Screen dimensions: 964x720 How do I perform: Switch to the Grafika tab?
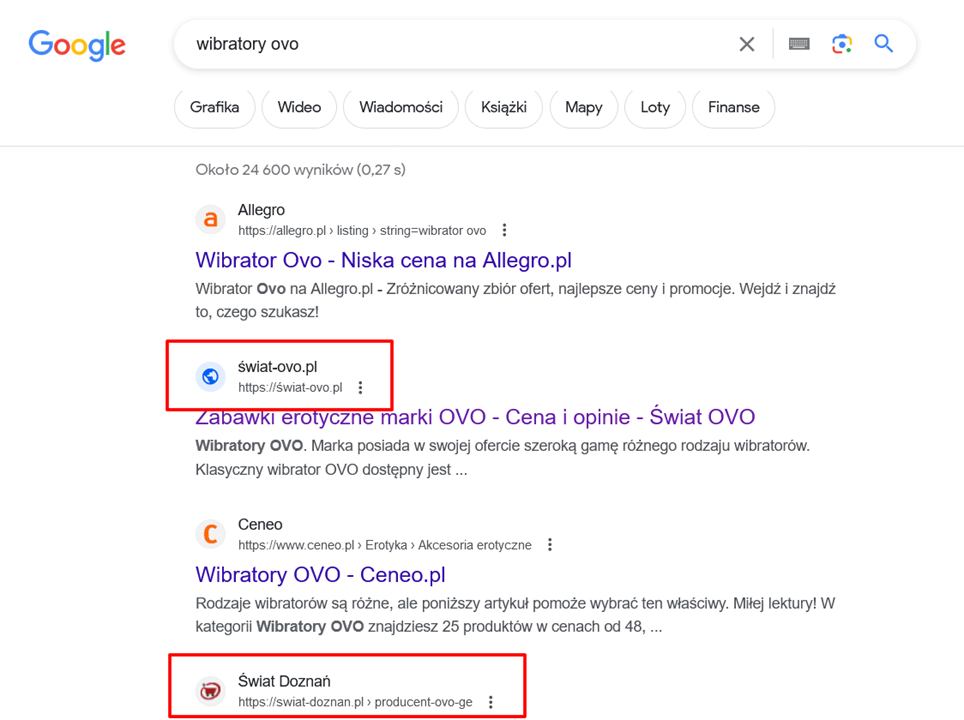click(x=214, y=107)
